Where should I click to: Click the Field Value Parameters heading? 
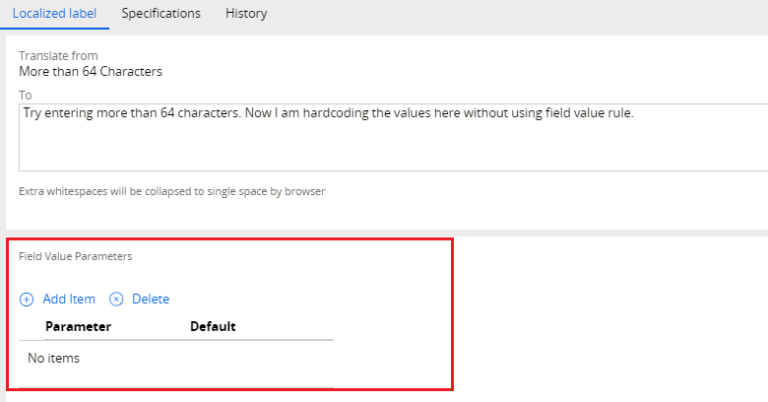[75, 256]
